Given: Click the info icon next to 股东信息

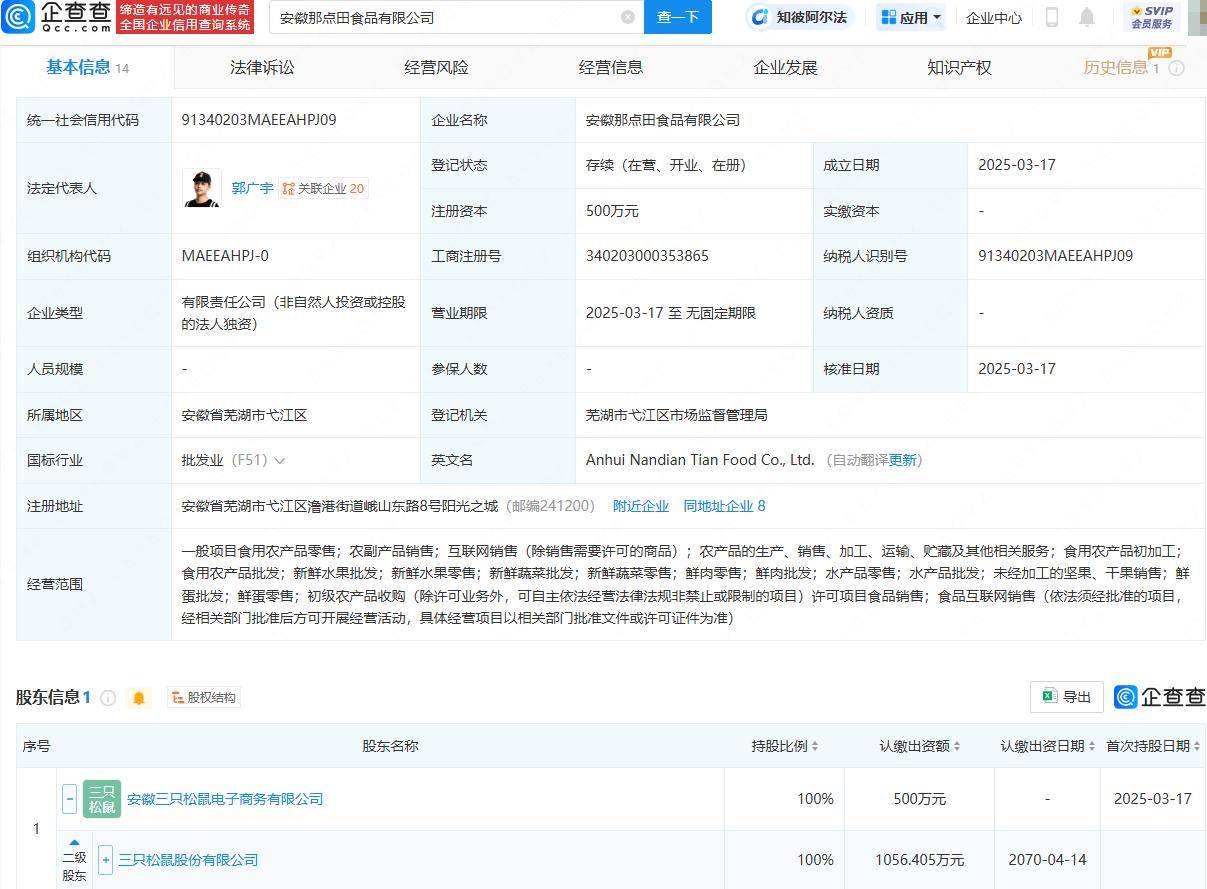Looking at the screenshot, I should [108, 698].
